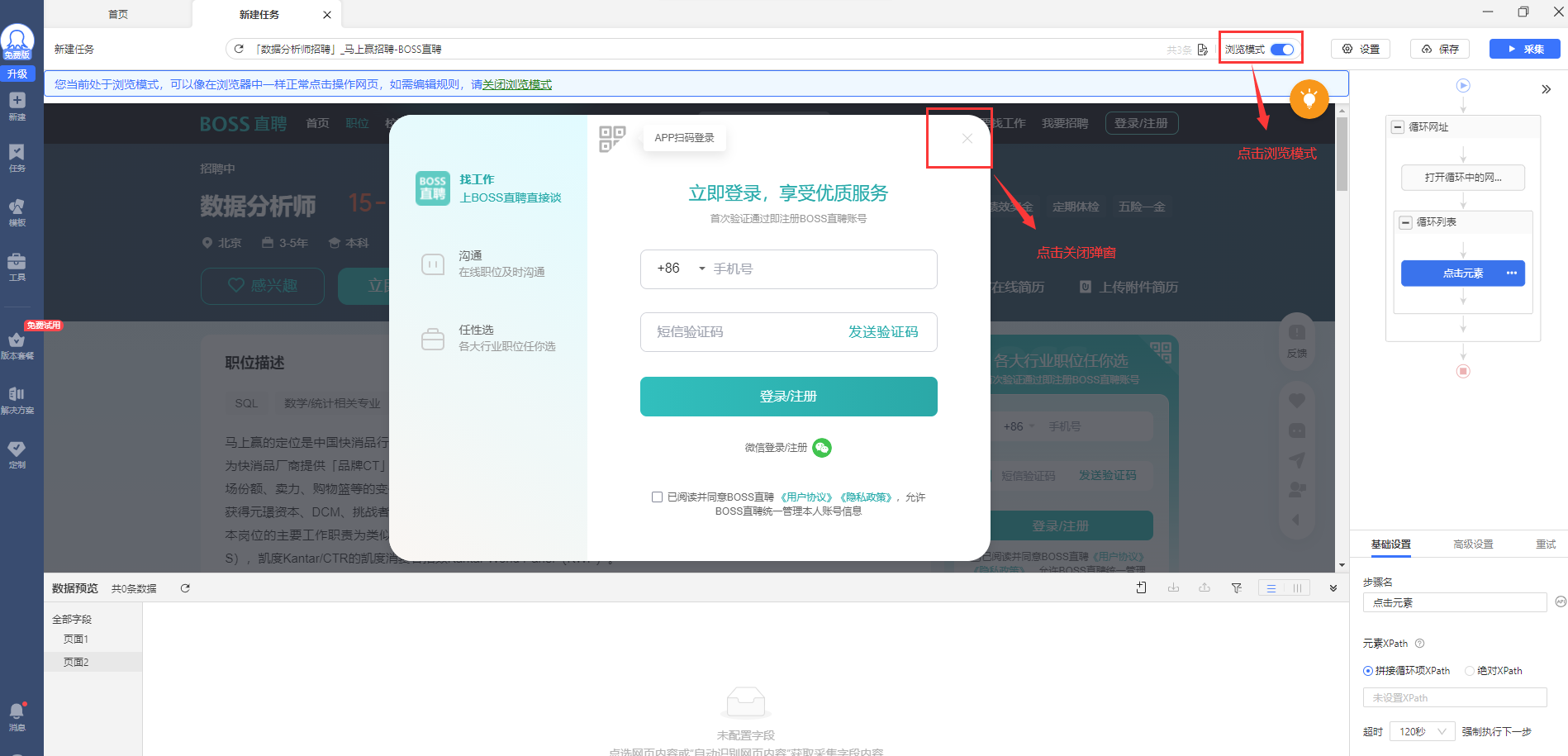Collapse the workflow panel with double chevron
This screenshot has width=1568, height=756.
click(x=1546, y=89)
